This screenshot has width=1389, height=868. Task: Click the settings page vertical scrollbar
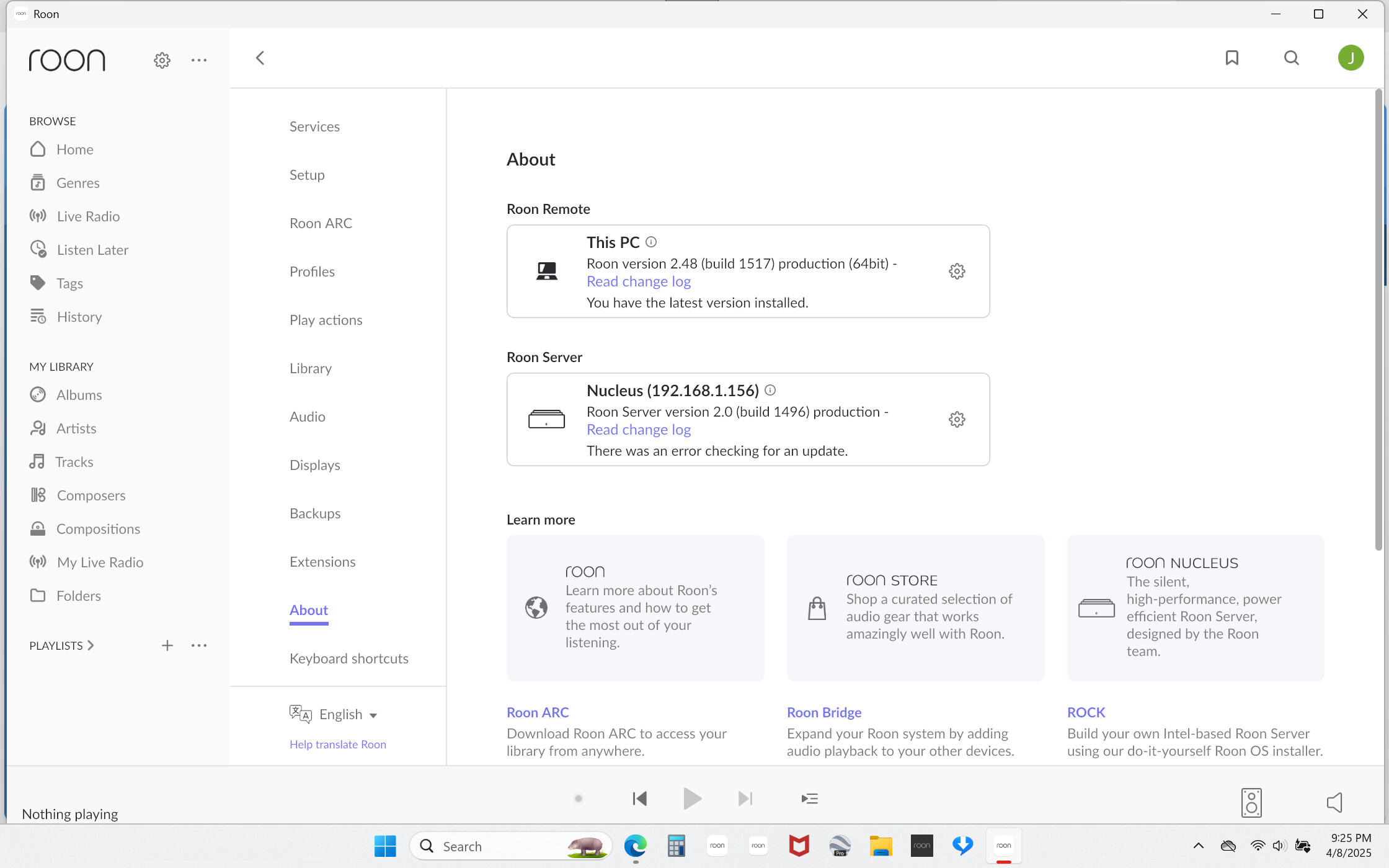click(x=1378, y=320)
